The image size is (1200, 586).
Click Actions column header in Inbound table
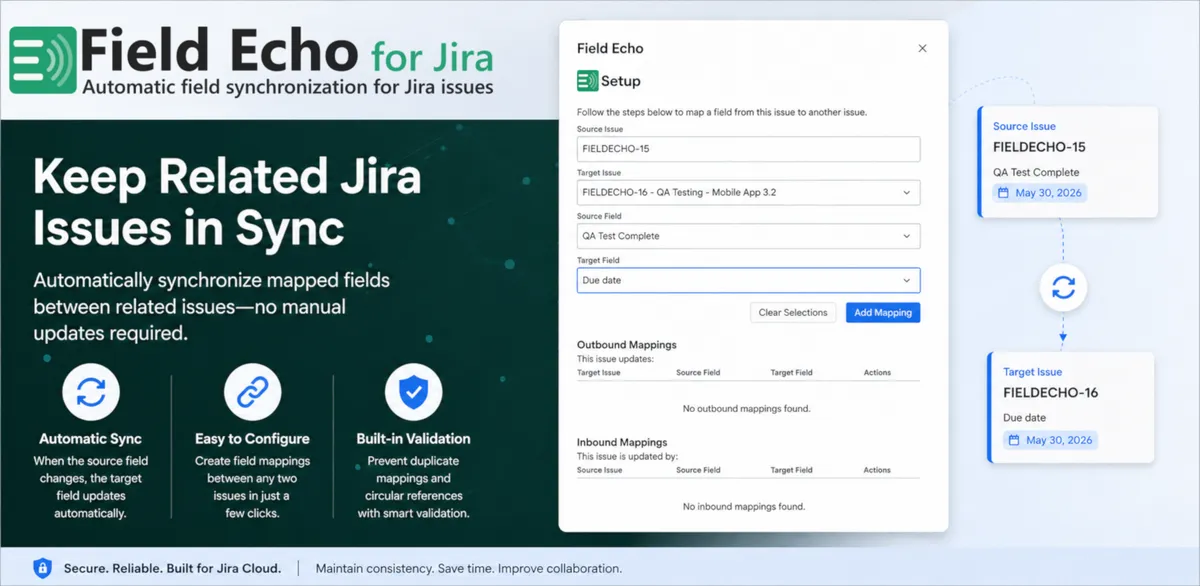[877, 470]
